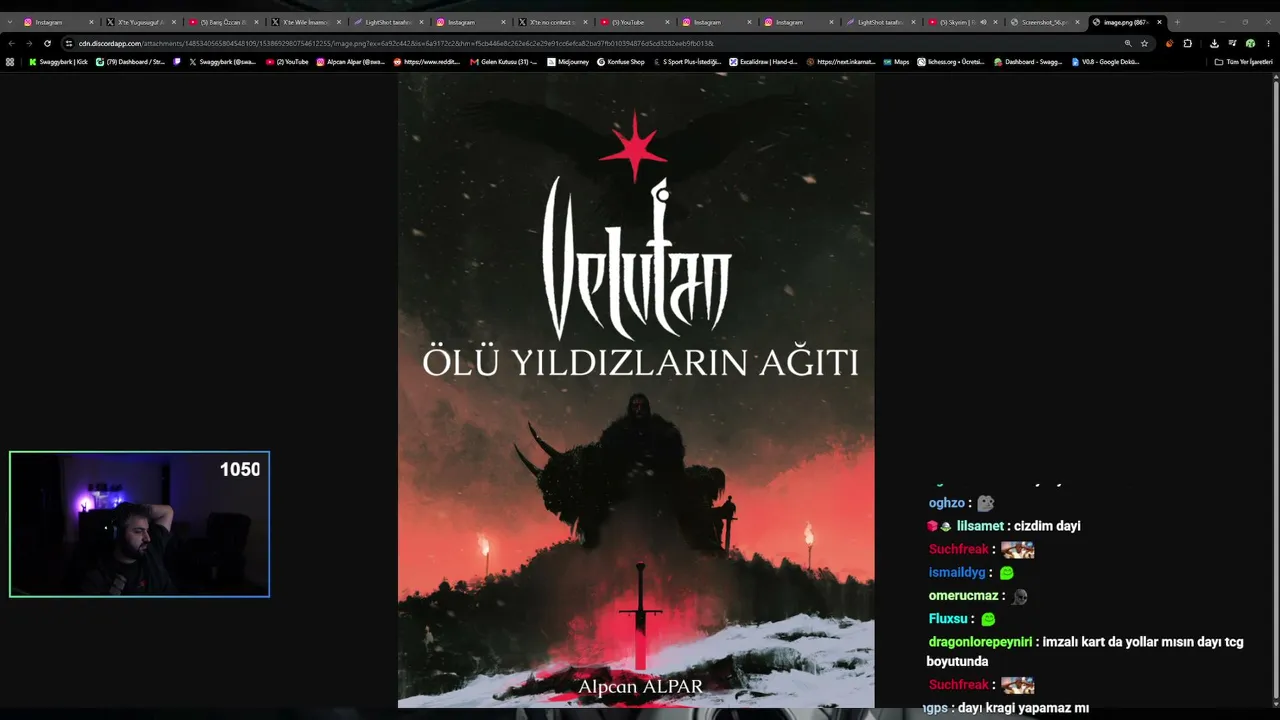Open the next.inkarnat bookmark

(x=841, y=62)
